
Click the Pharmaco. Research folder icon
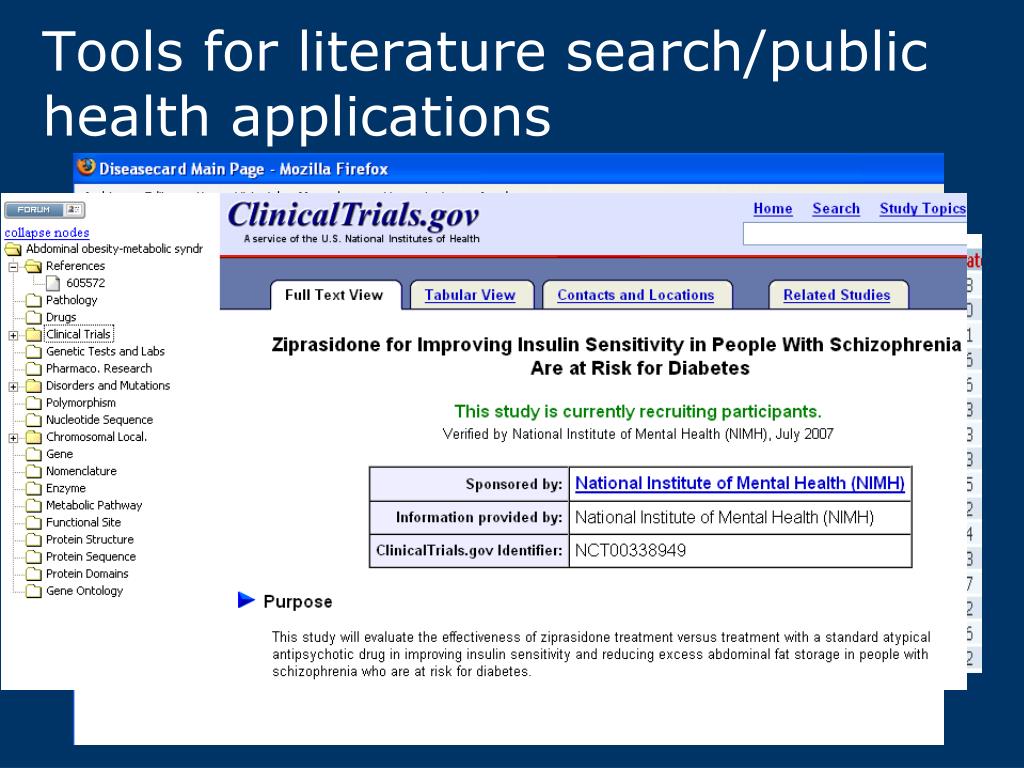point(33,369)
